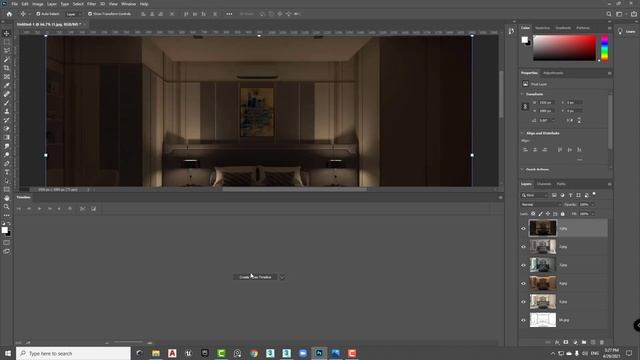The image size is (640, 360).
Task: Collapse the Transform section
Action: coord(522,94)
